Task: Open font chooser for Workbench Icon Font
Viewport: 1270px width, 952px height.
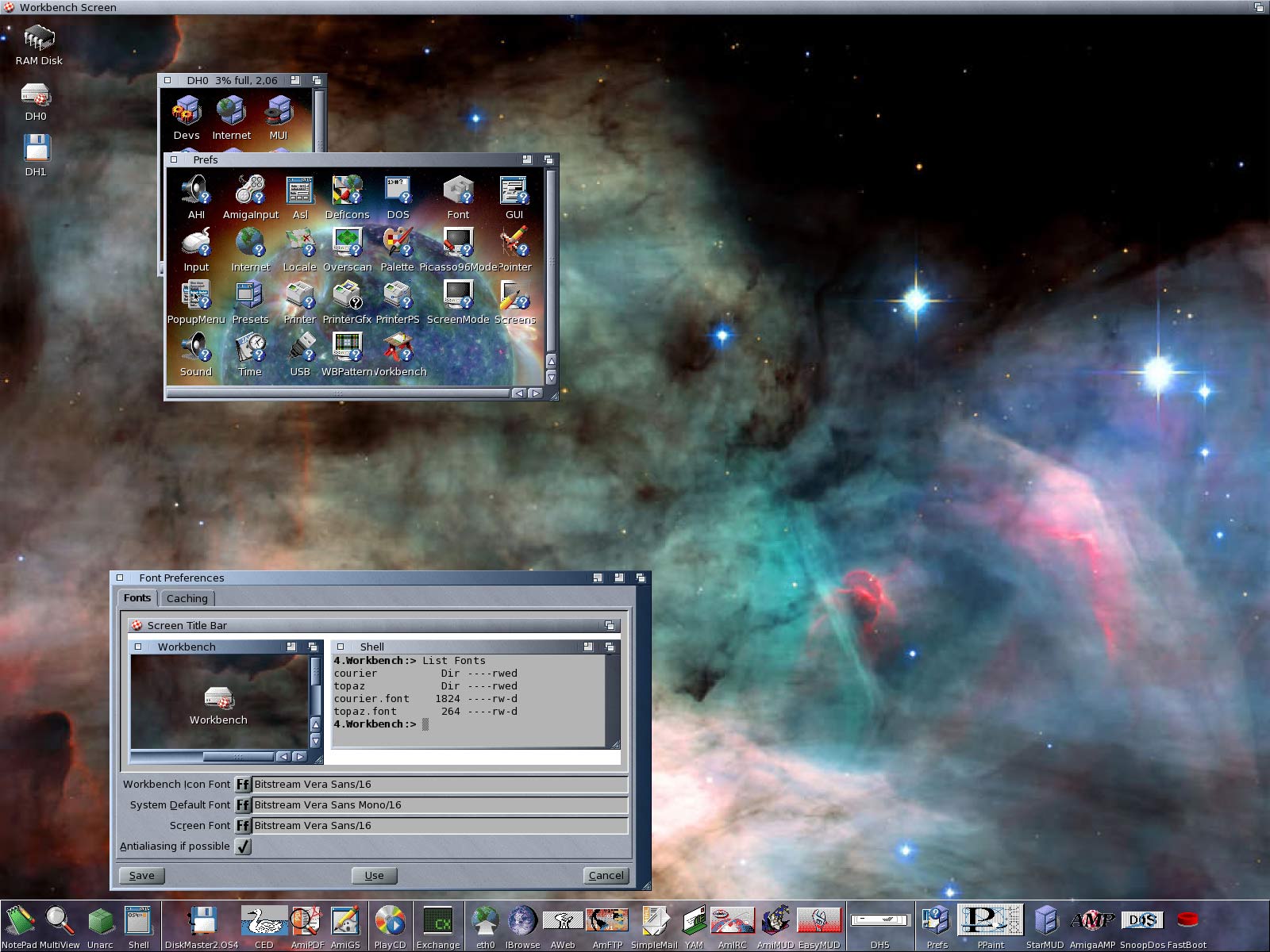Action: click(x=243, y=785)
